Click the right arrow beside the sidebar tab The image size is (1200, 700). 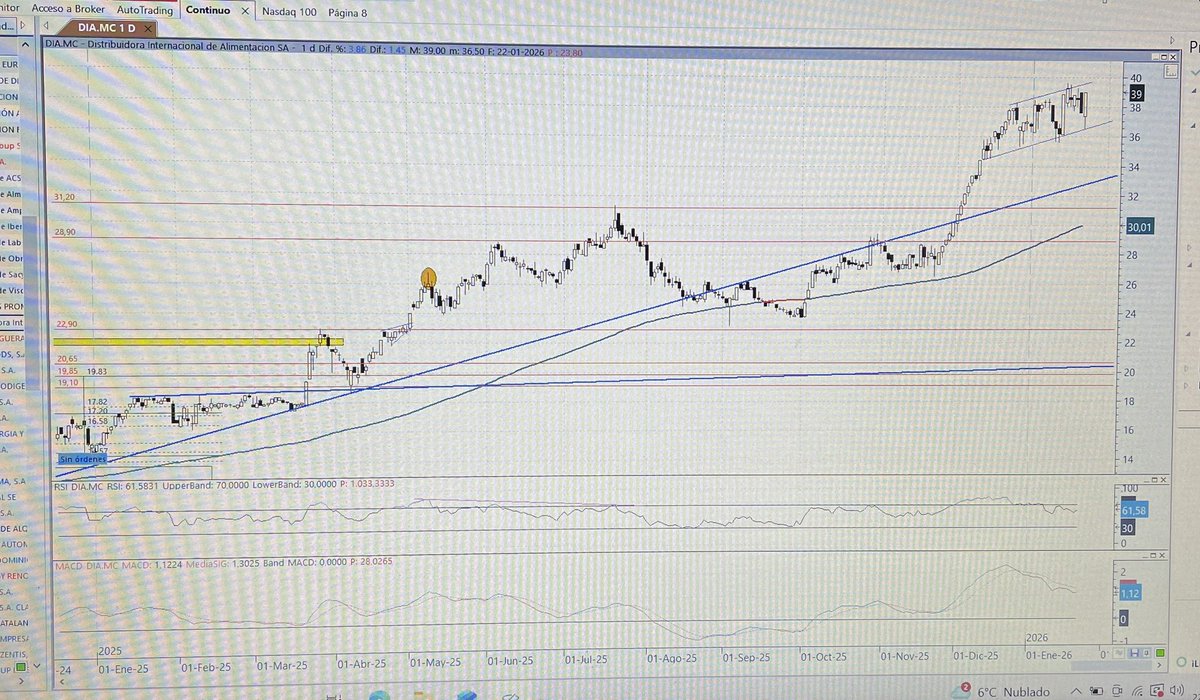22,27
